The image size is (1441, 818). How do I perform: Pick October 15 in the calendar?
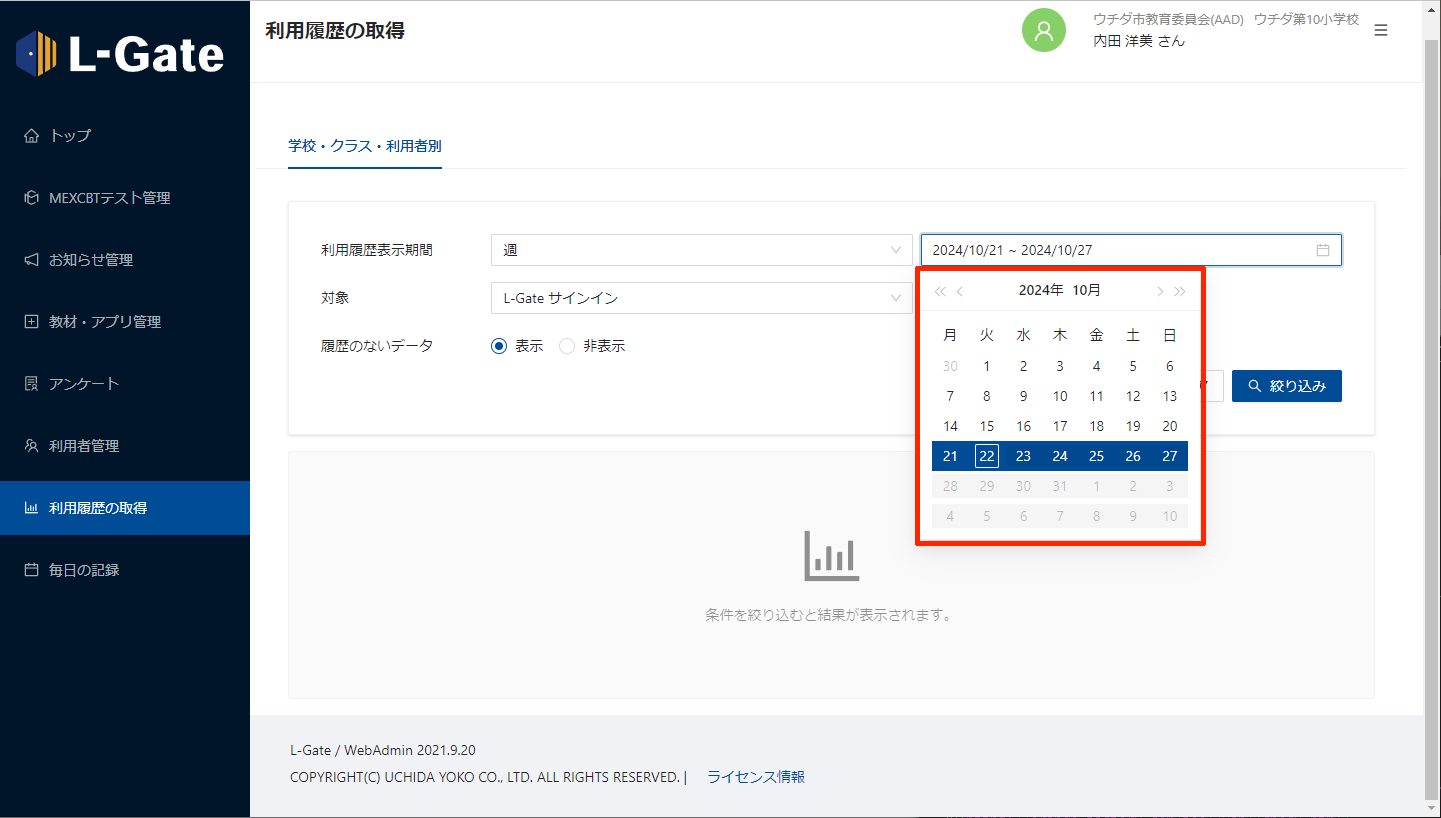[x=987, y=426]
